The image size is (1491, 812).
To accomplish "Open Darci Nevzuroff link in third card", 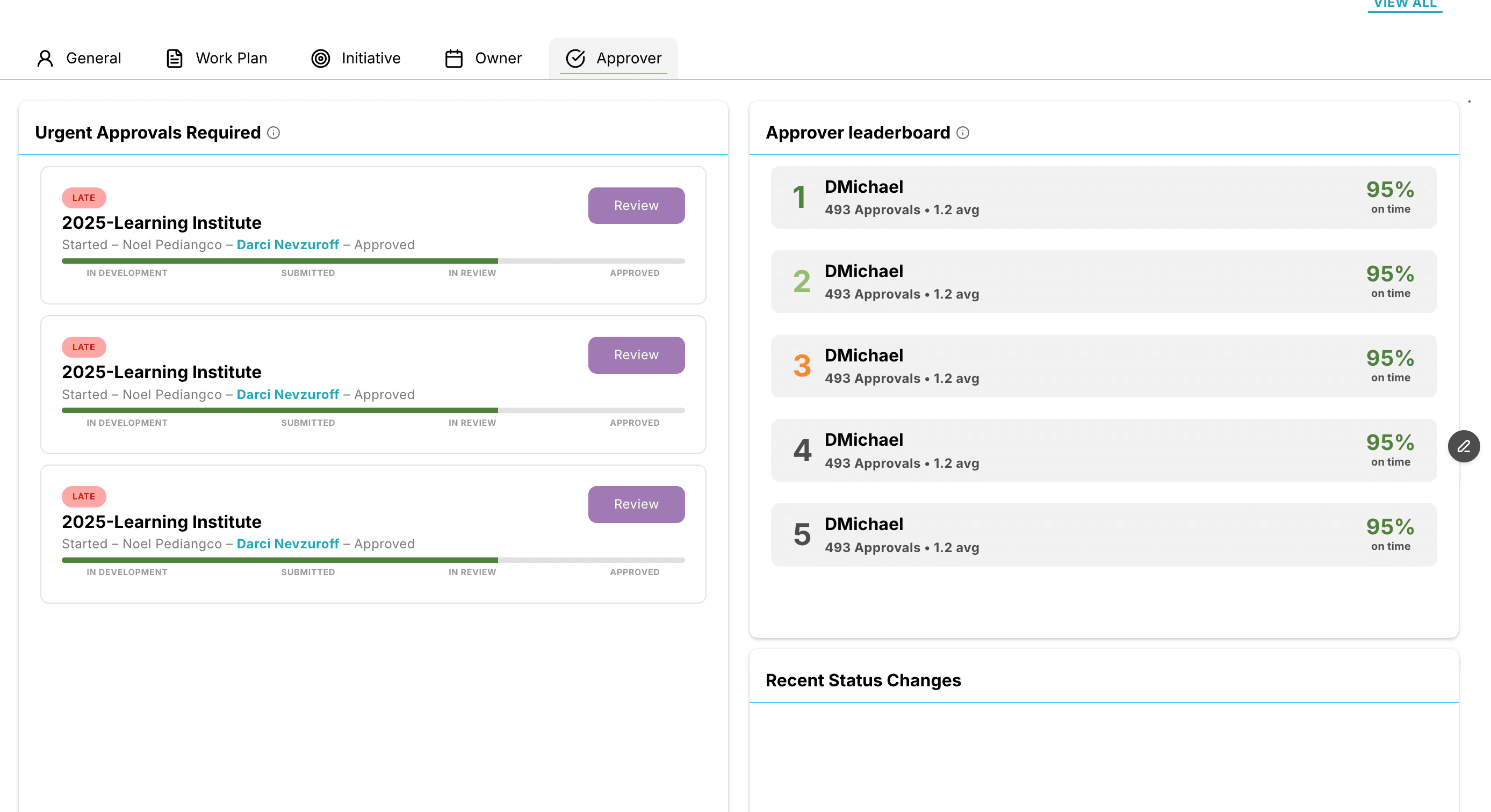I will click(x=287, y=543).
